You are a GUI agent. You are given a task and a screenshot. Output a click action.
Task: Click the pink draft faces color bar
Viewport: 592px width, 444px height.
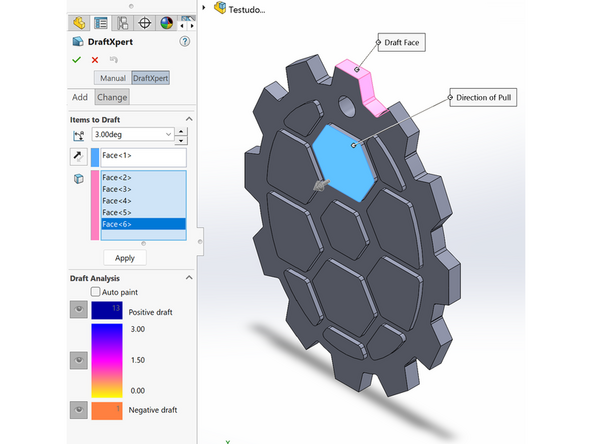pyautogui.click(x=95, y=205)
